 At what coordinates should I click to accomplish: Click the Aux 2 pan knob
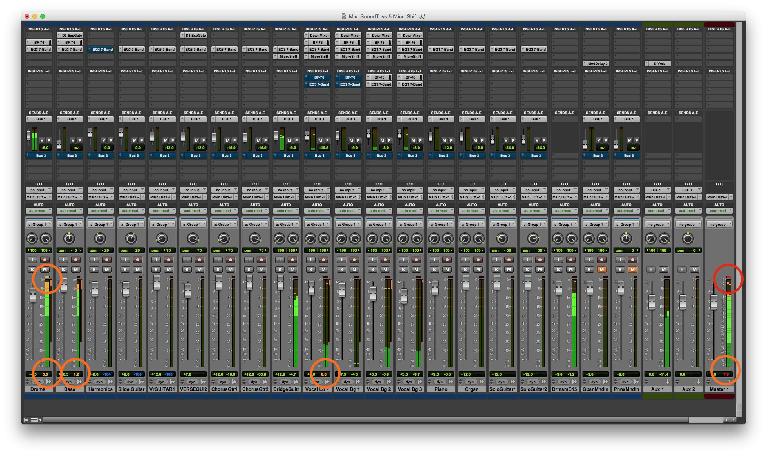point(688,239)
